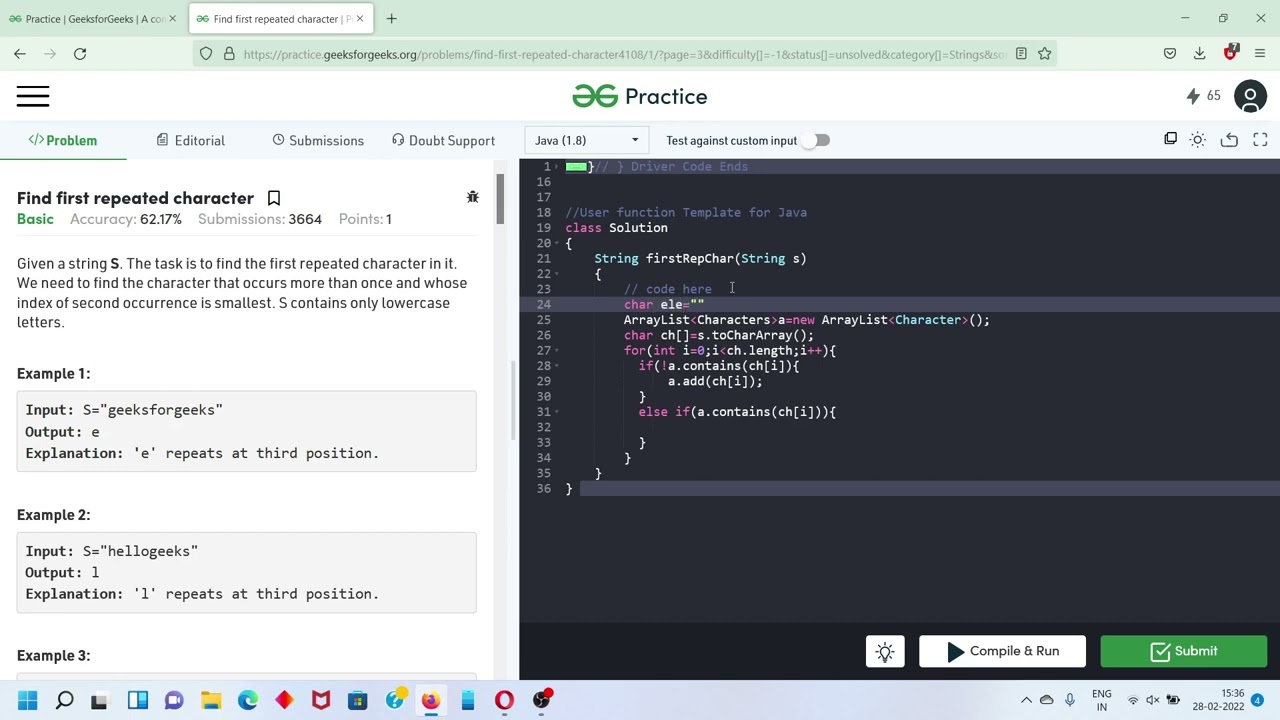The width and height of the screenshot is (1280, 720).
Task: Submit the solution
Action: pyautogui.click(x=1184, y=651)
